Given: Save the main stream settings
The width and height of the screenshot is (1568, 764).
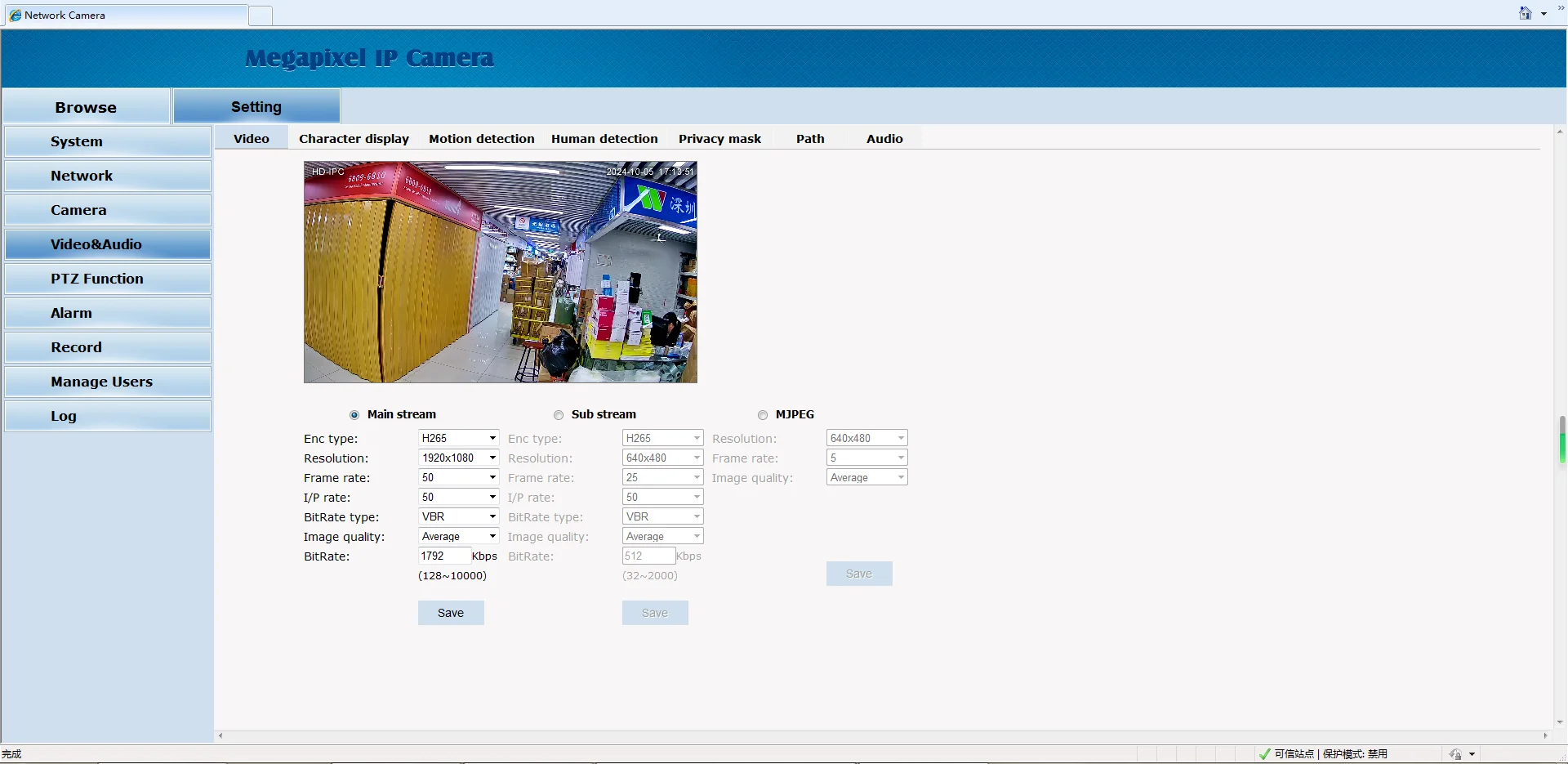Looking at the screenshot, I should pos(451,613).
